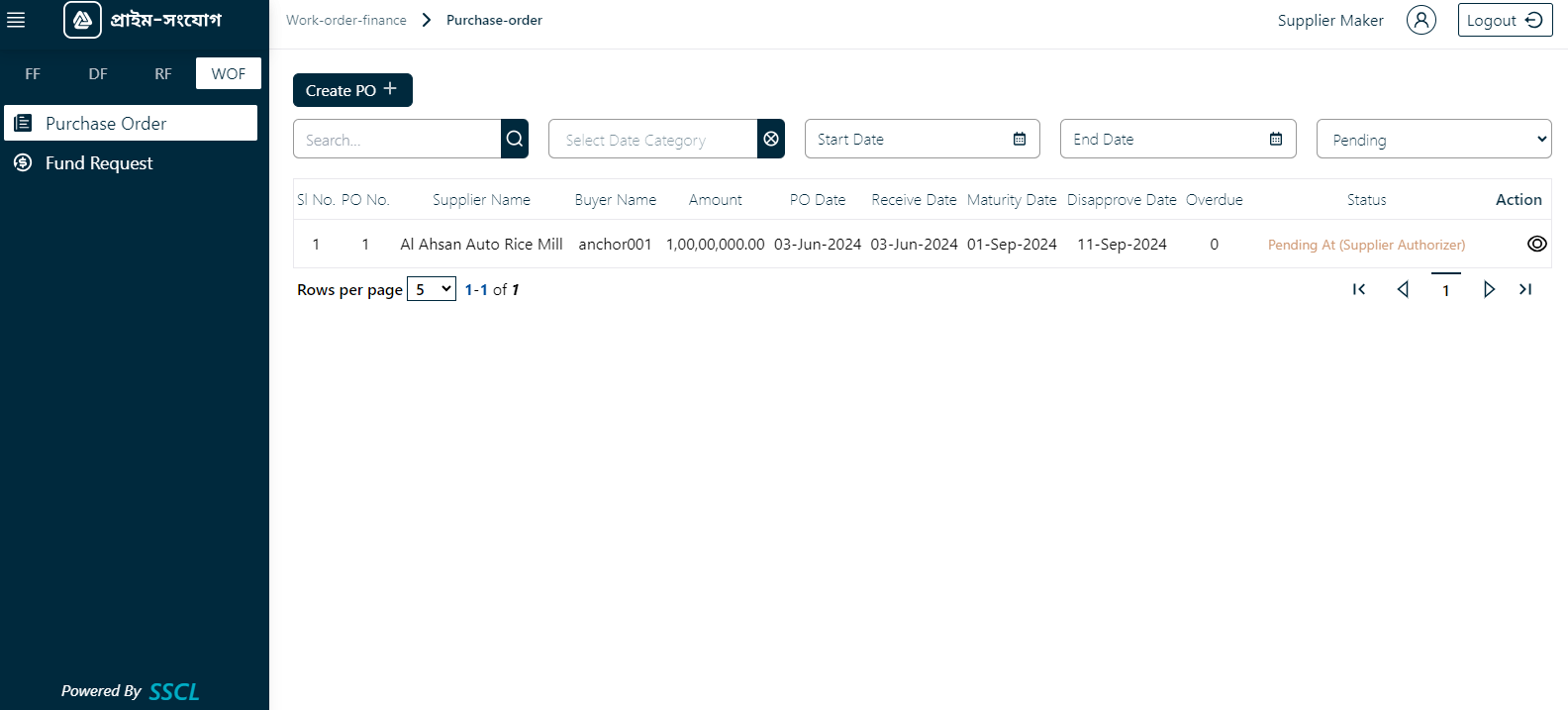
Task: Click the Supplier Name column header
Action: pos(481,199)
